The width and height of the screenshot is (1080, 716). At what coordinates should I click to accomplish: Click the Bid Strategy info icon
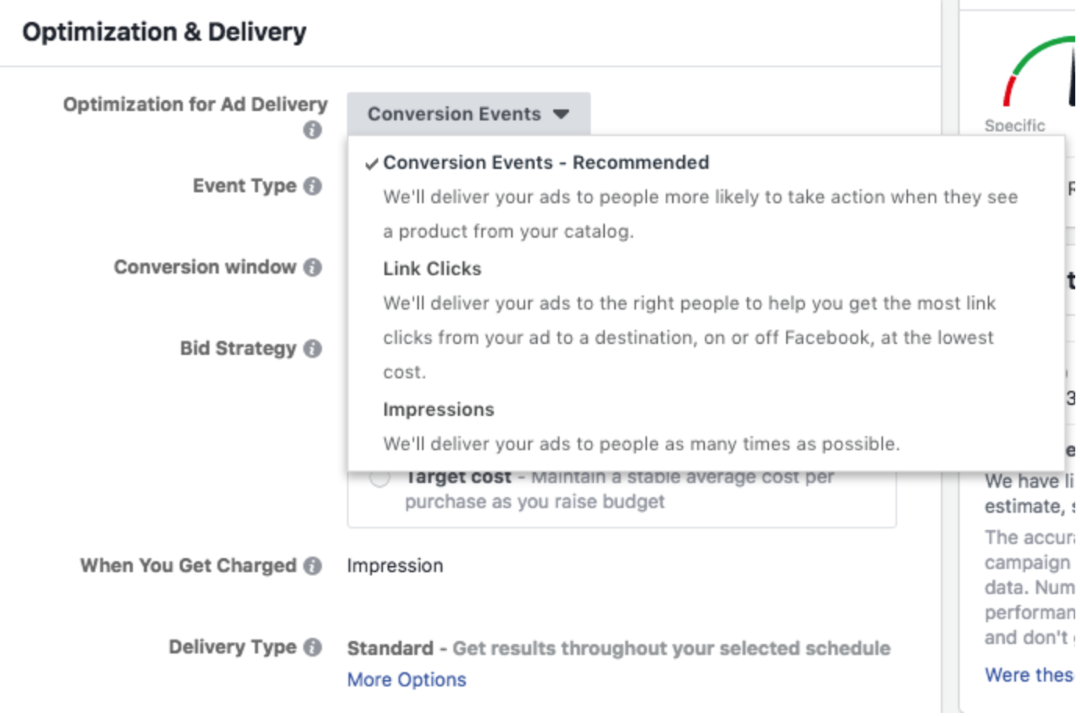313,349
